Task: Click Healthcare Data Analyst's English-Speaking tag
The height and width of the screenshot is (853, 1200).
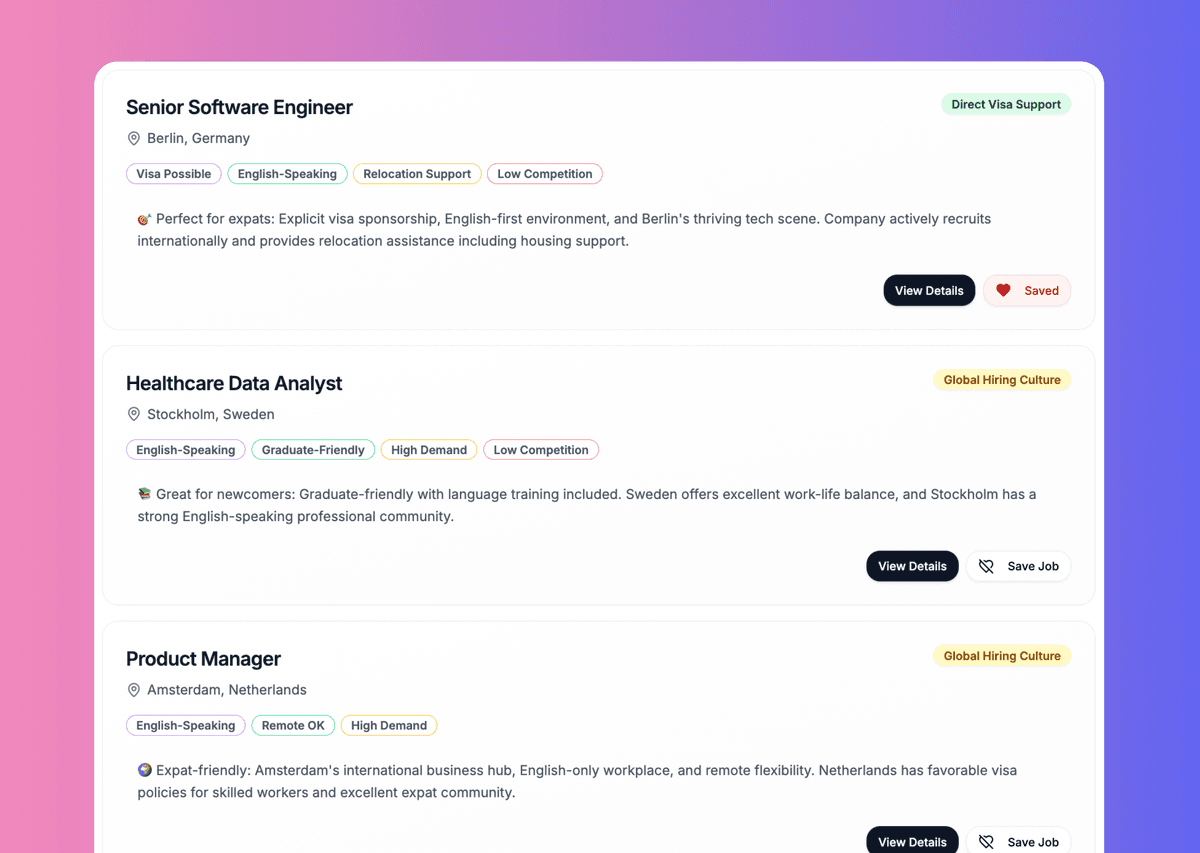Action: pos(186,450)
